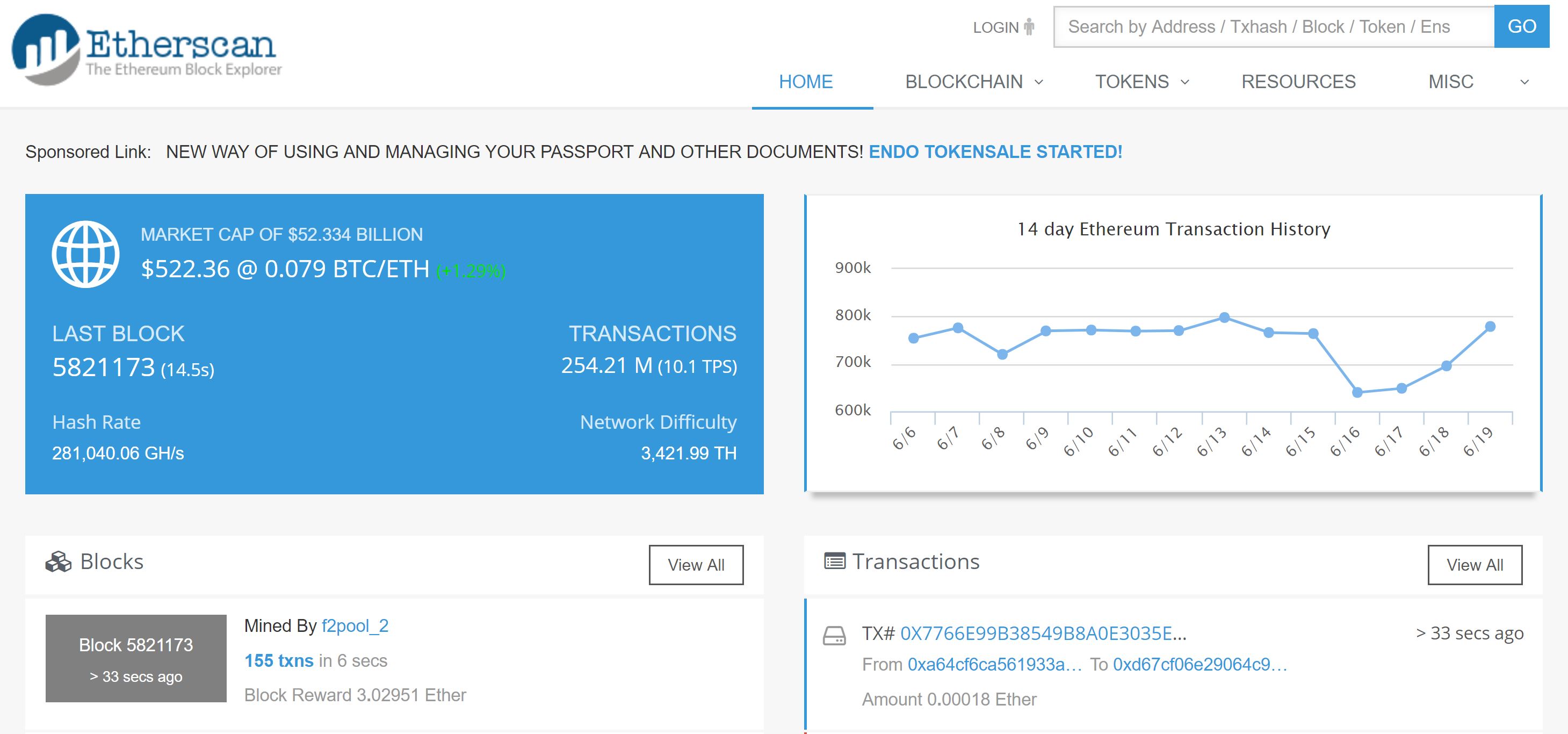Focus the Search by Address field
Screen dimensions: 1568x734
tap(1274, 27)
